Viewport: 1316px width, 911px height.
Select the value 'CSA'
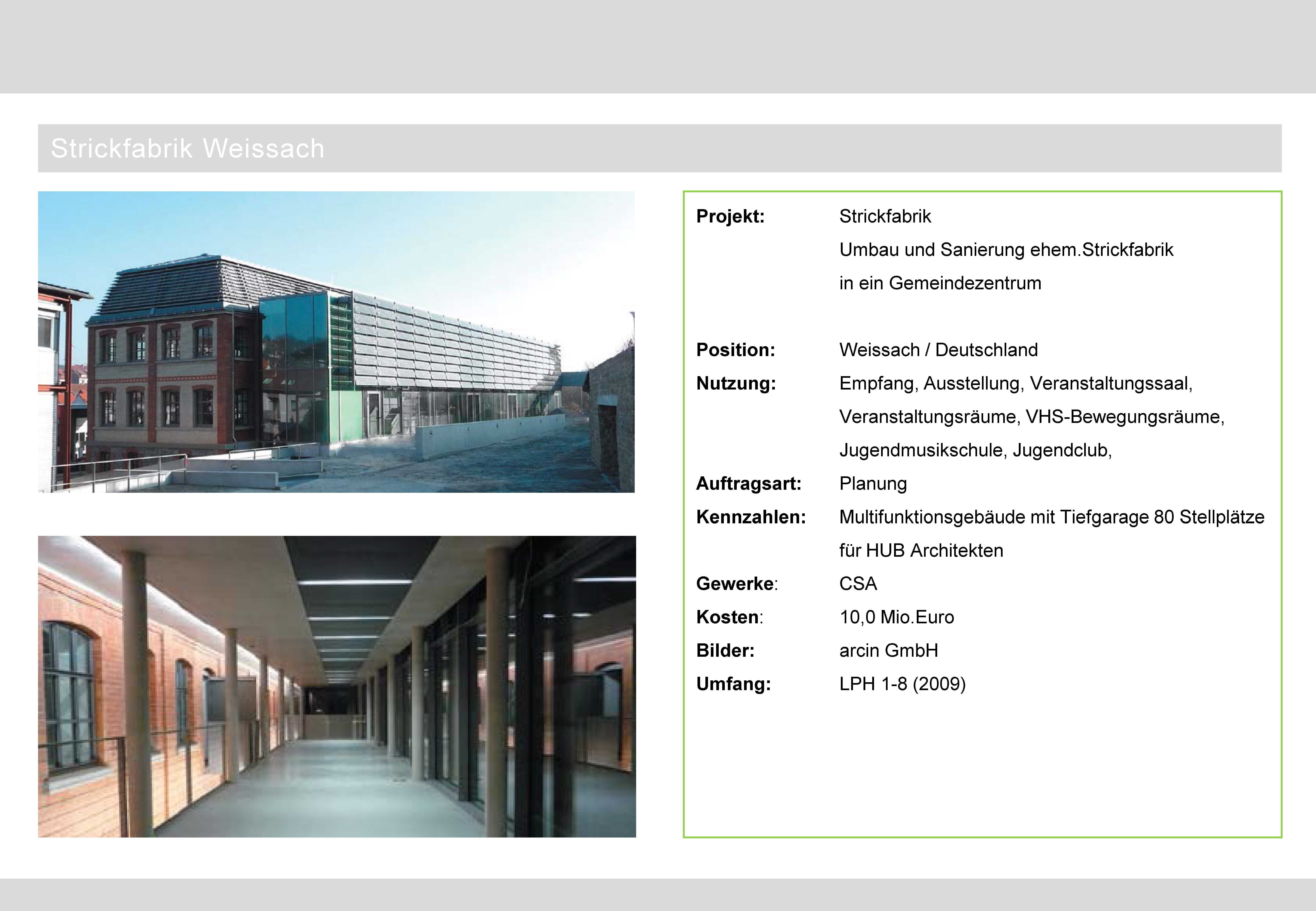tap(858, 584)
